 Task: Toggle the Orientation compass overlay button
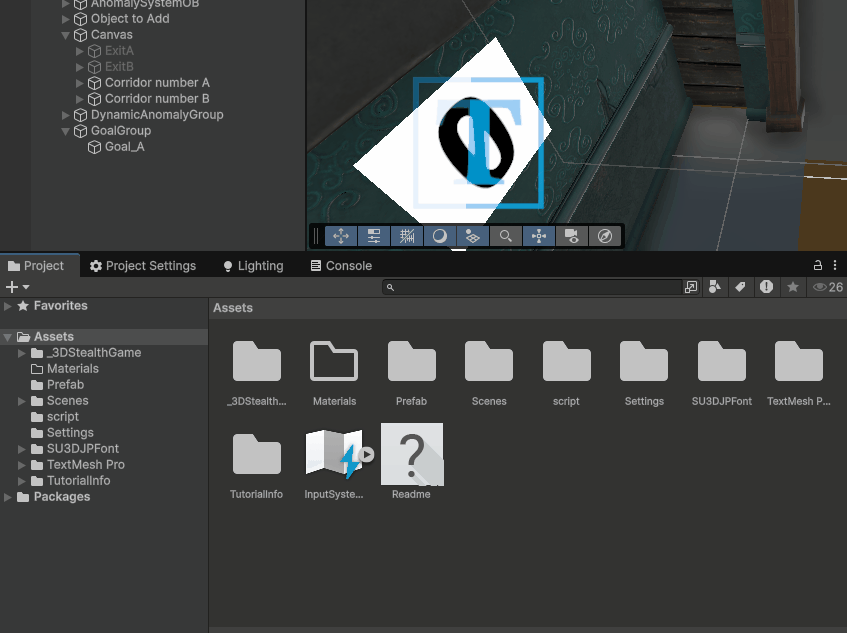click(604, 237)
